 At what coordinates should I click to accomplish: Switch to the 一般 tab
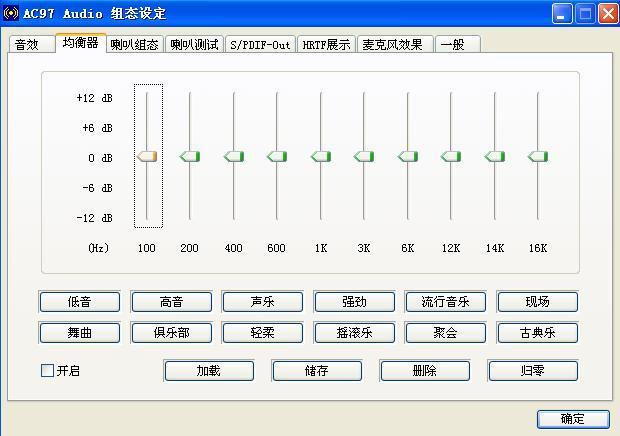point(457,45)
